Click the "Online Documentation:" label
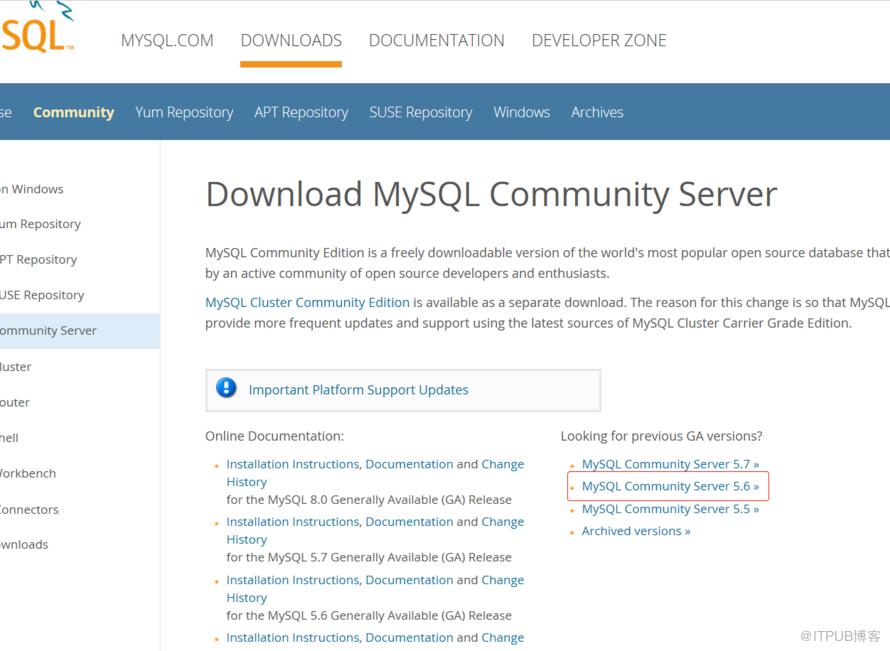 pyautogui.click(x=274, y=436)
